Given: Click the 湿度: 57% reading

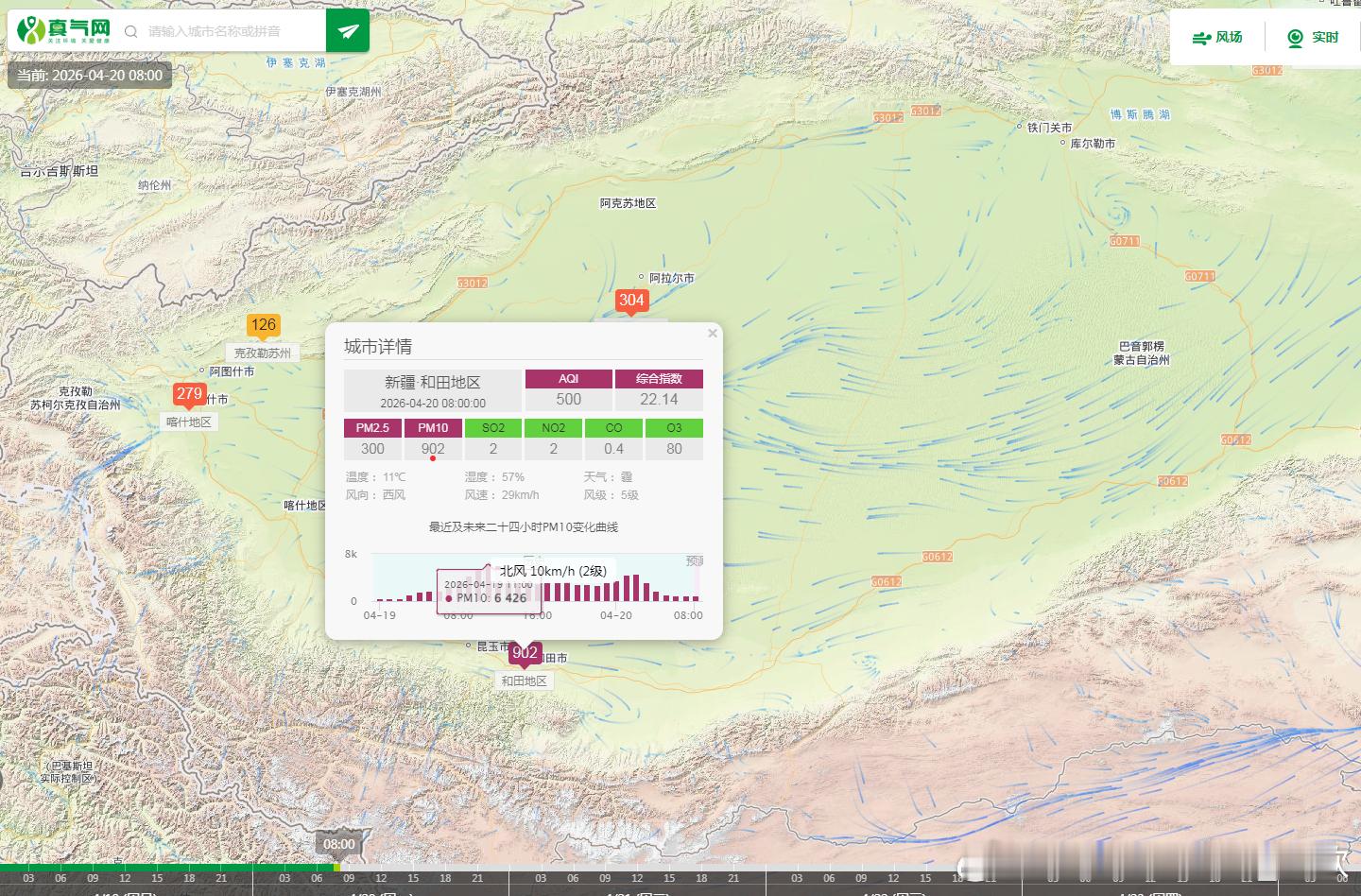Looking at the screenshot, I should tap(494, 477).
